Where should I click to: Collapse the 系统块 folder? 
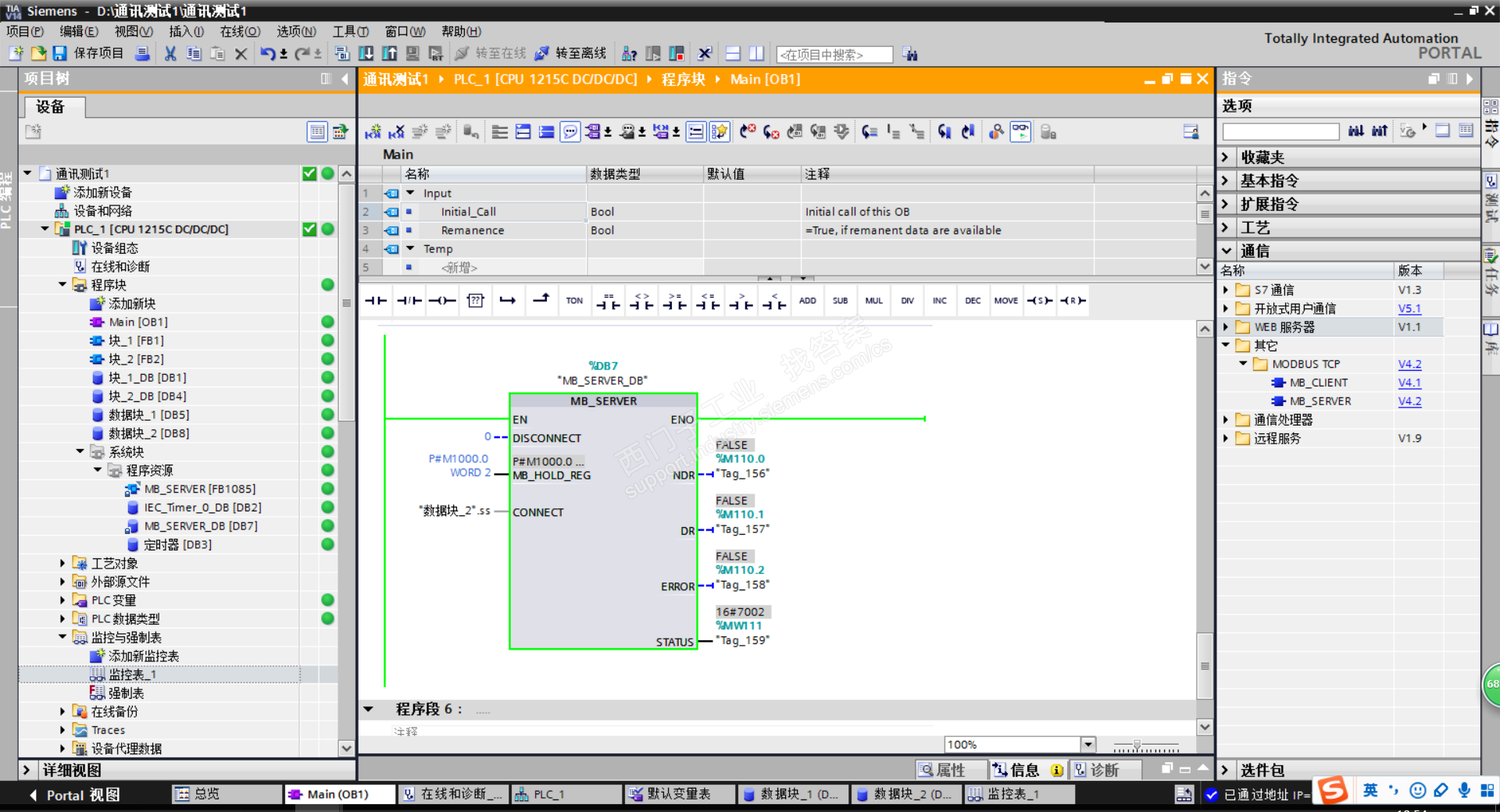tap(80, 451)
